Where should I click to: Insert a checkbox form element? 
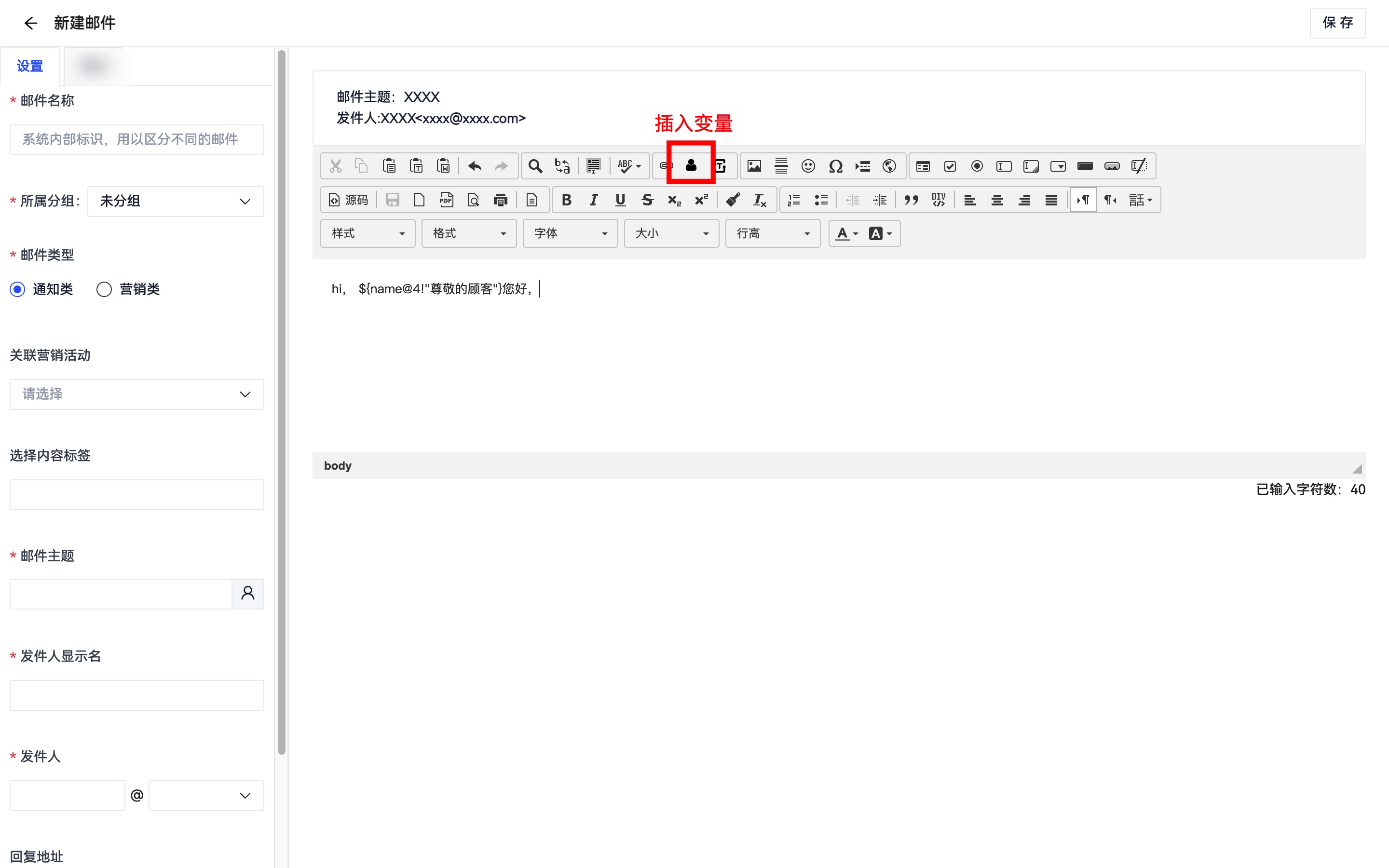click(x=950, y=166)
